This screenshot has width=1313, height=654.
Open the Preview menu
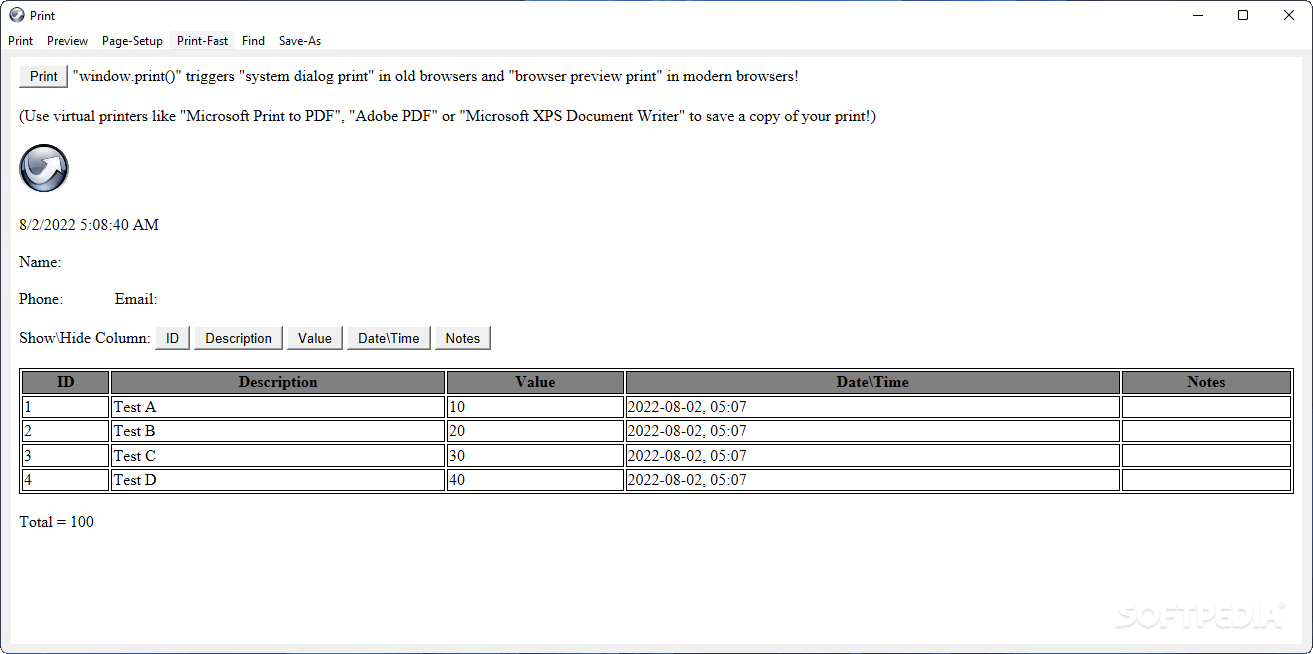(x=68, y=41)
